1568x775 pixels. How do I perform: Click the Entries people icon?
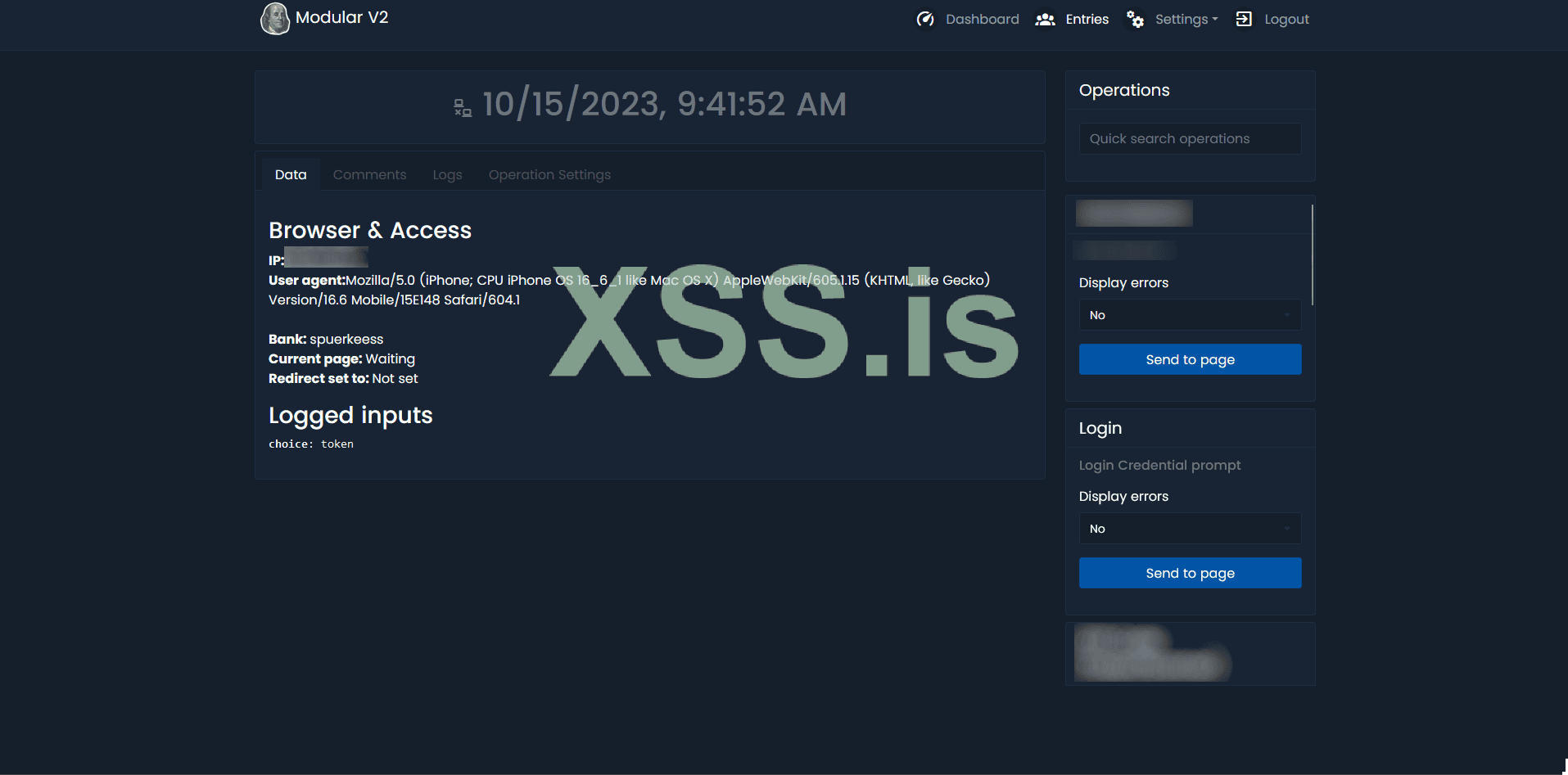tap(1045, 19)
